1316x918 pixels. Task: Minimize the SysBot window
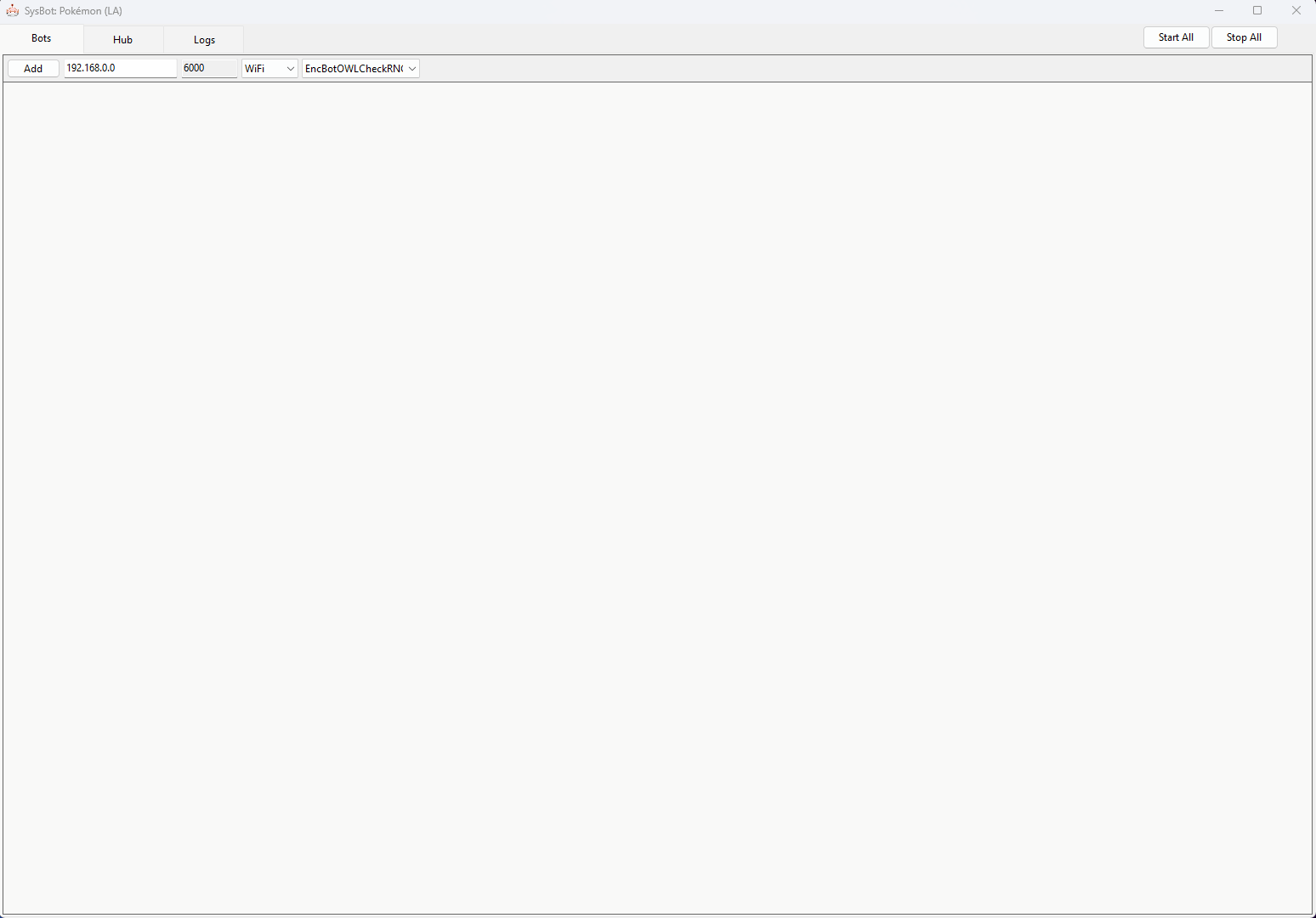(1219, 10)
